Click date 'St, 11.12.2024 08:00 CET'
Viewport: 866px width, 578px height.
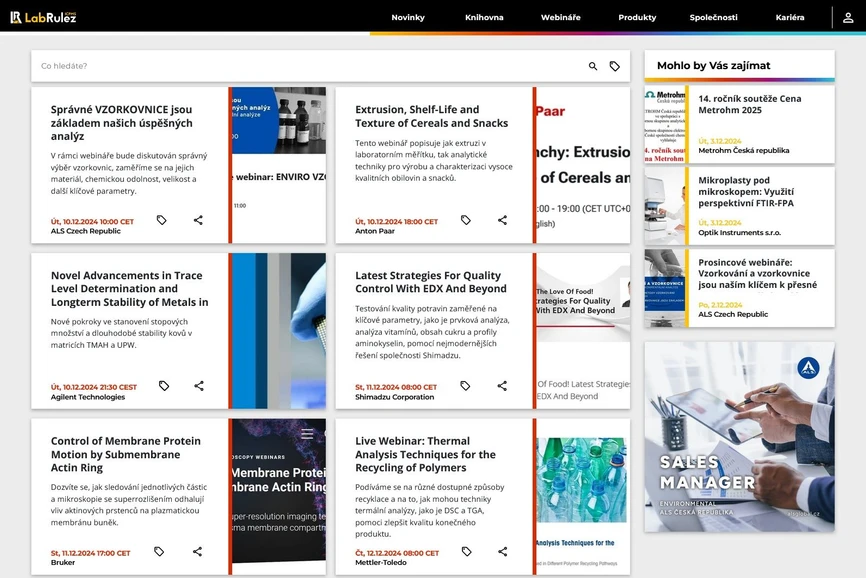click(x=396, y=387)
